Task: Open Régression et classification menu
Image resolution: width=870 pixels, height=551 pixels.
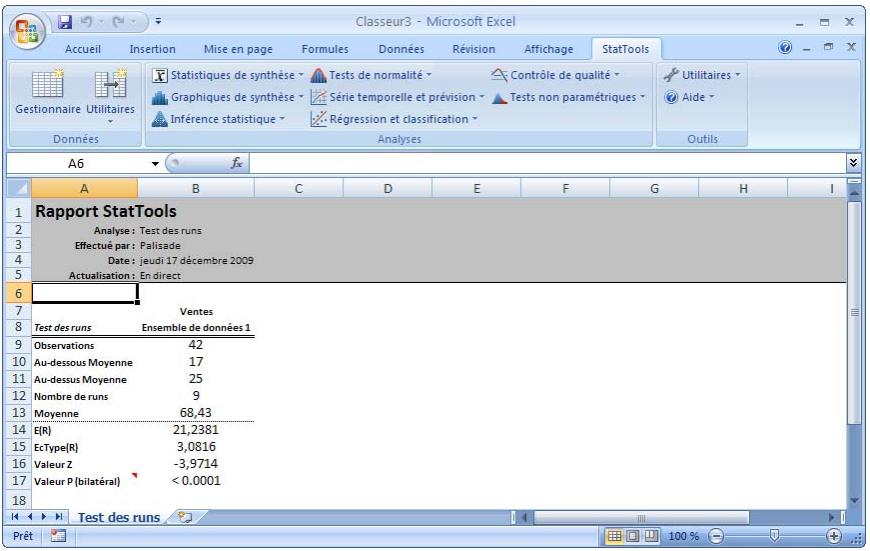Action: click(394, 119)
